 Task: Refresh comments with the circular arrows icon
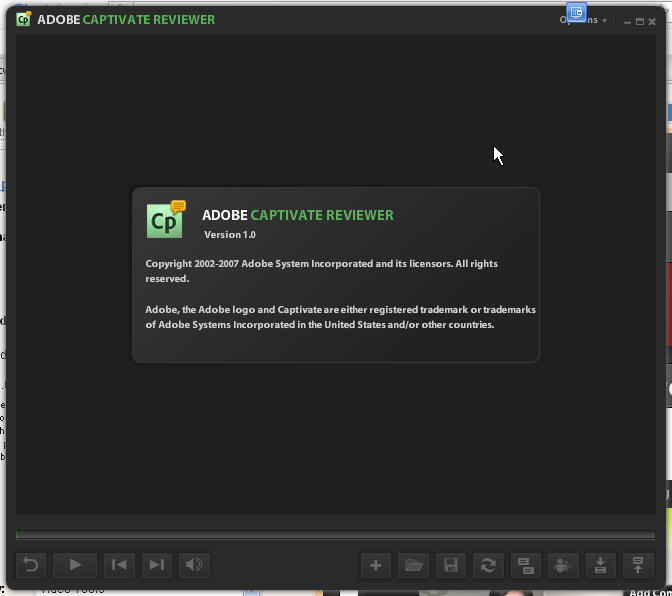(488, 565)
